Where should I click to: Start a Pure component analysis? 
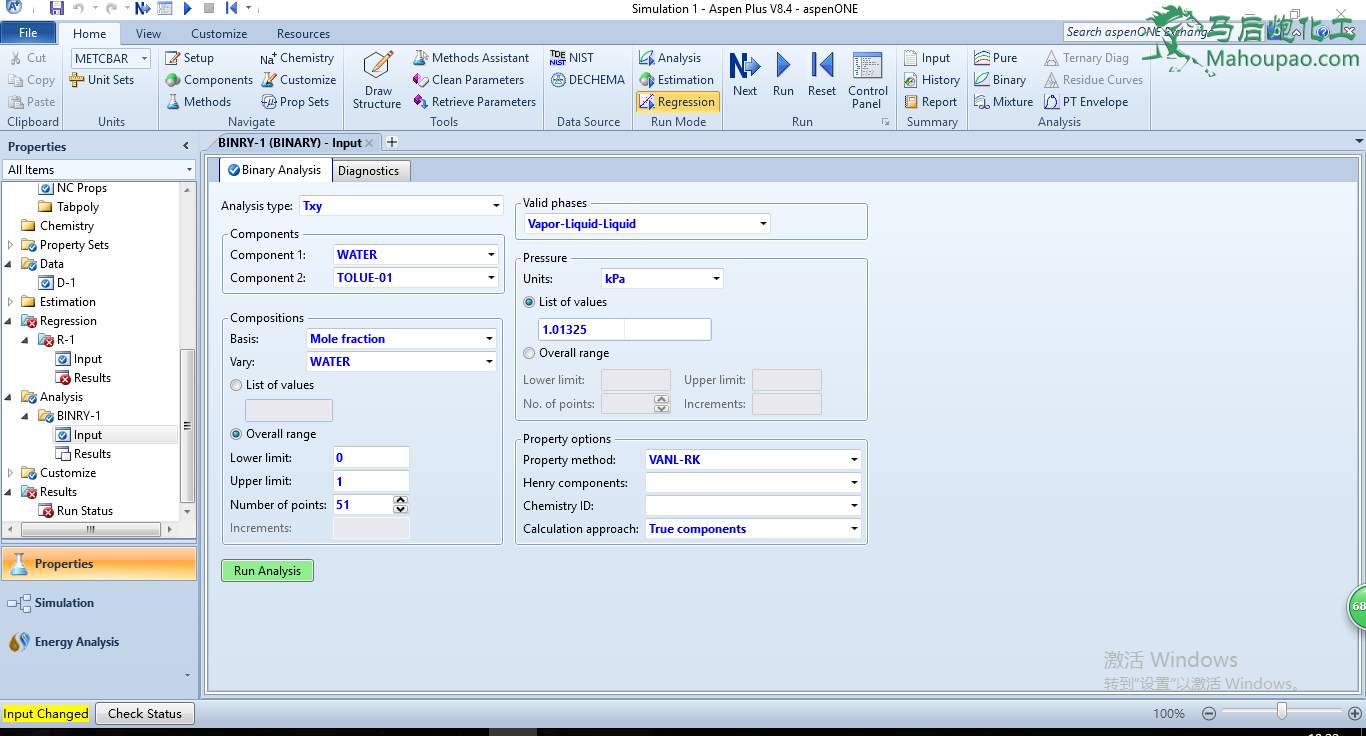(994, 58)
